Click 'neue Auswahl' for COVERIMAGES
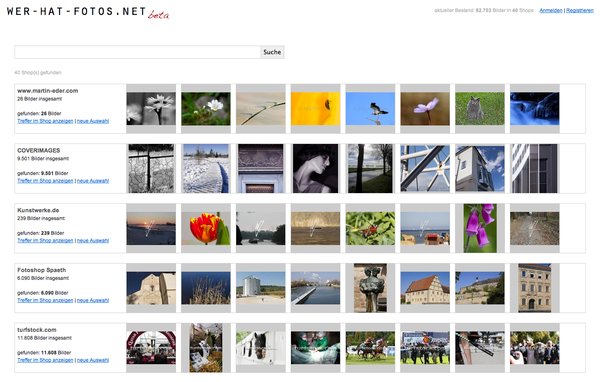The image size is (600, 382). point(93,181)
